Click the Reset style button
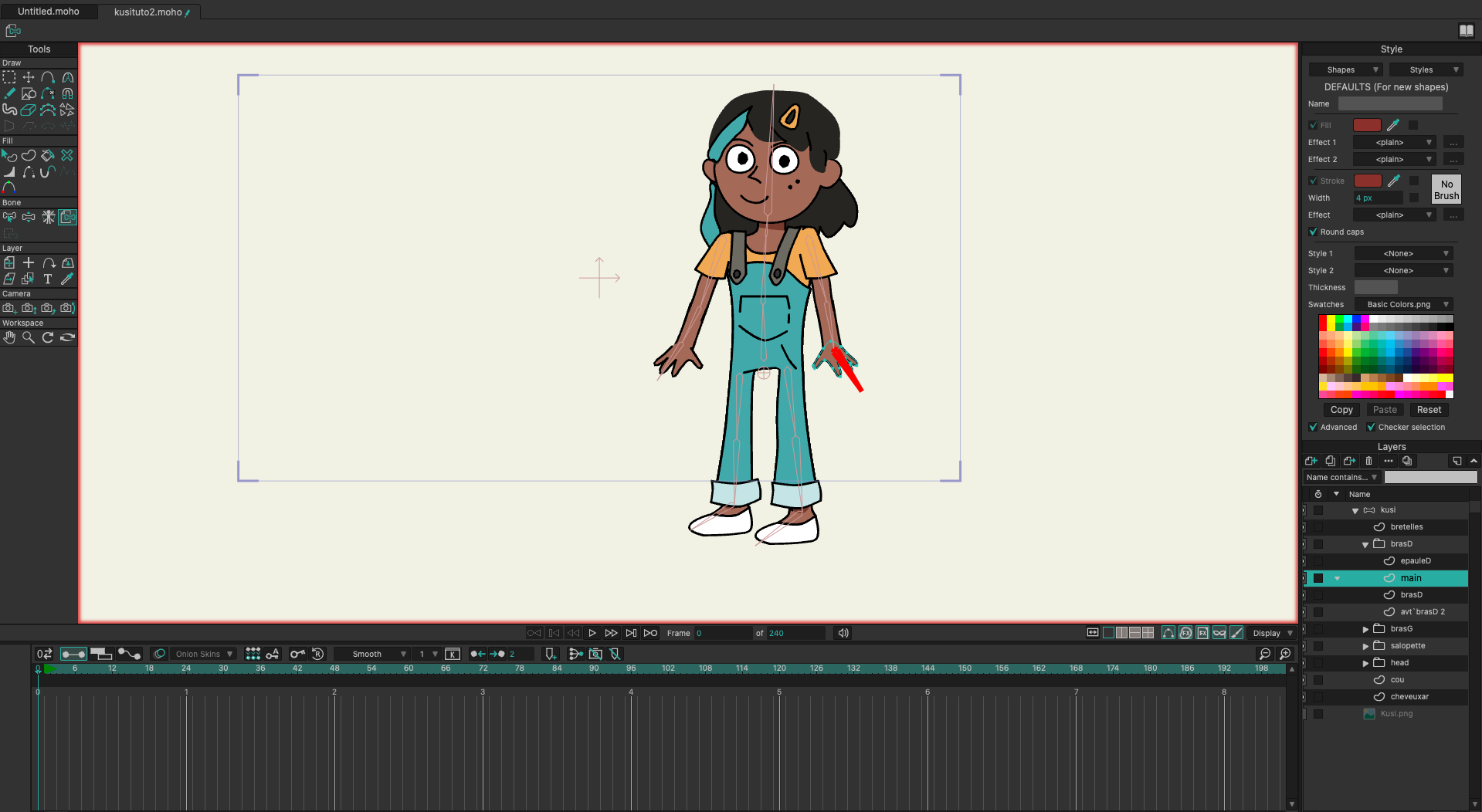This screenshot has width=1482, height=812. [x=1429, y=410]
